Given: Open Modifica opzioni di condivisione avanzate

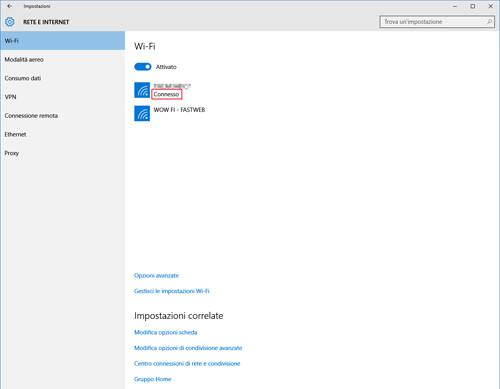Looking at the screenshot, I should click(x=188, y=348).
